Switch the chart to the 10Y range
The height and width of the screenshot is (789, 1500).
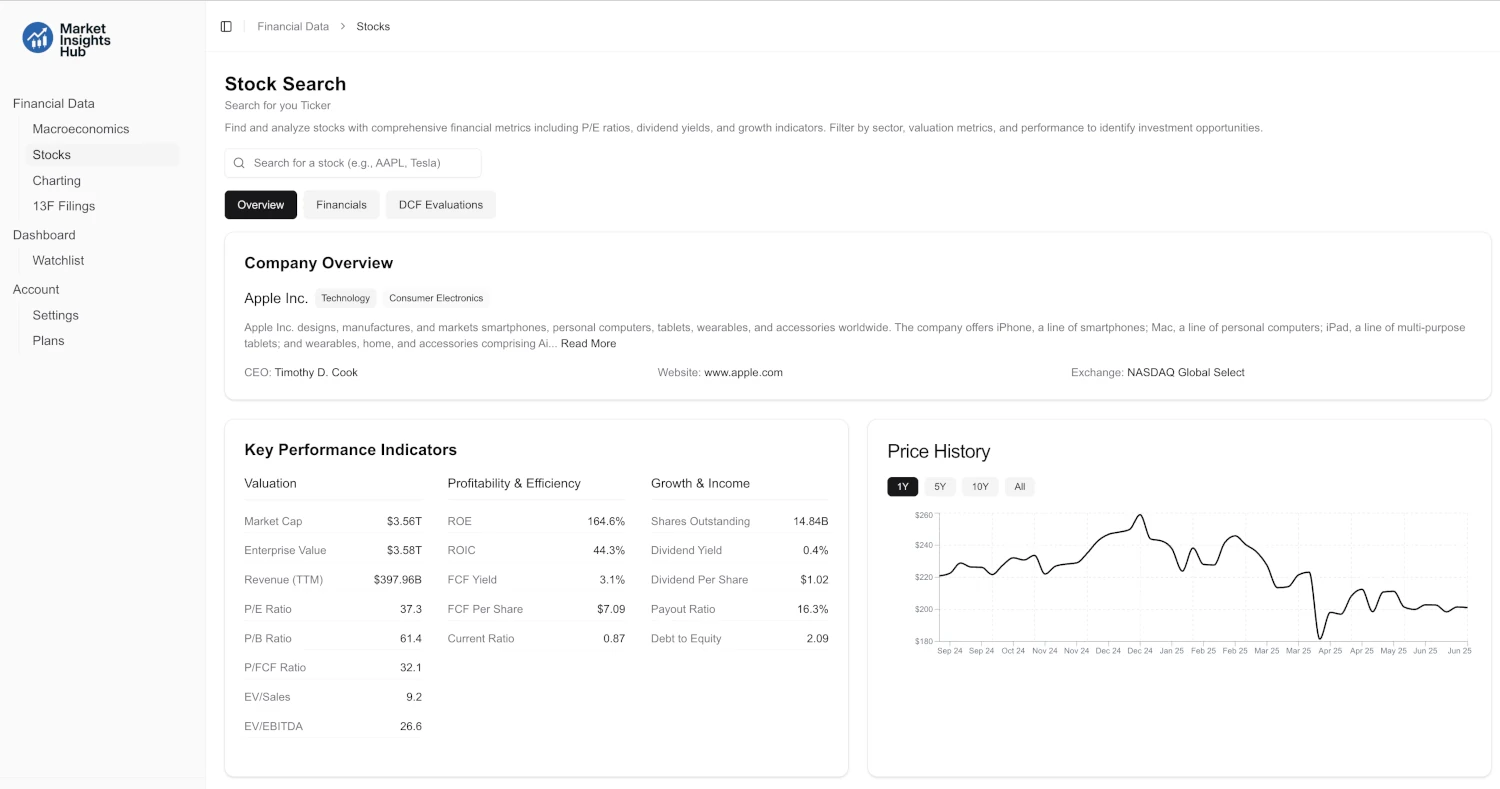(x=979, y=486)
